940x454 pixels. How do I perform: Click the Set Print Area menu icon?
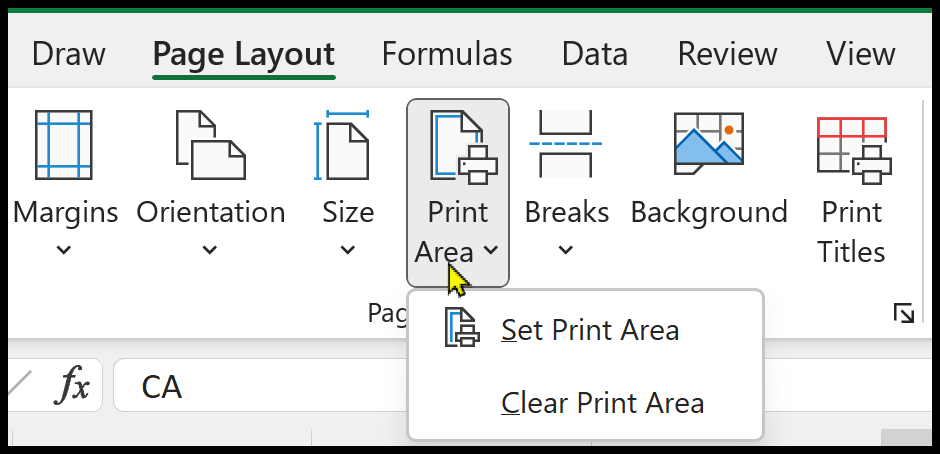(x=462, y=327)
